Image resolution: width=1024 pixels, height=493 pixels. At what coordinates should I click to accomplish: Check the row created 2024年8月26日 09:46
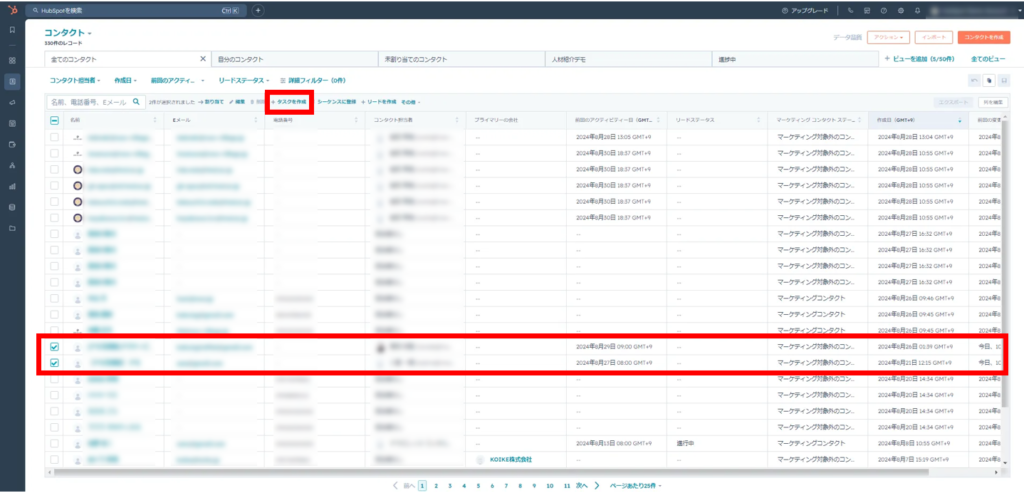[54, 298]
